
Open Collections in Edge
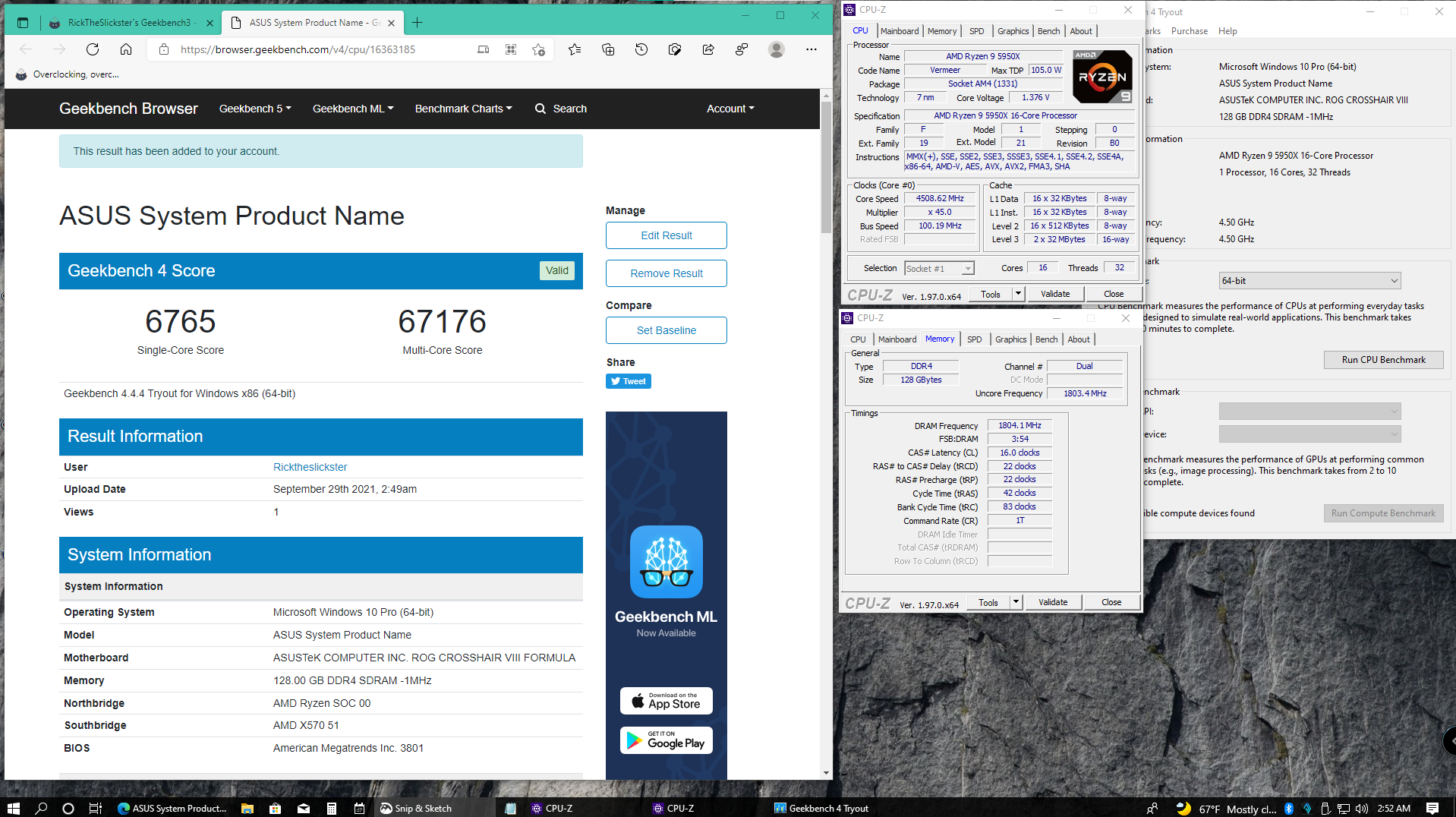[608, 49]
